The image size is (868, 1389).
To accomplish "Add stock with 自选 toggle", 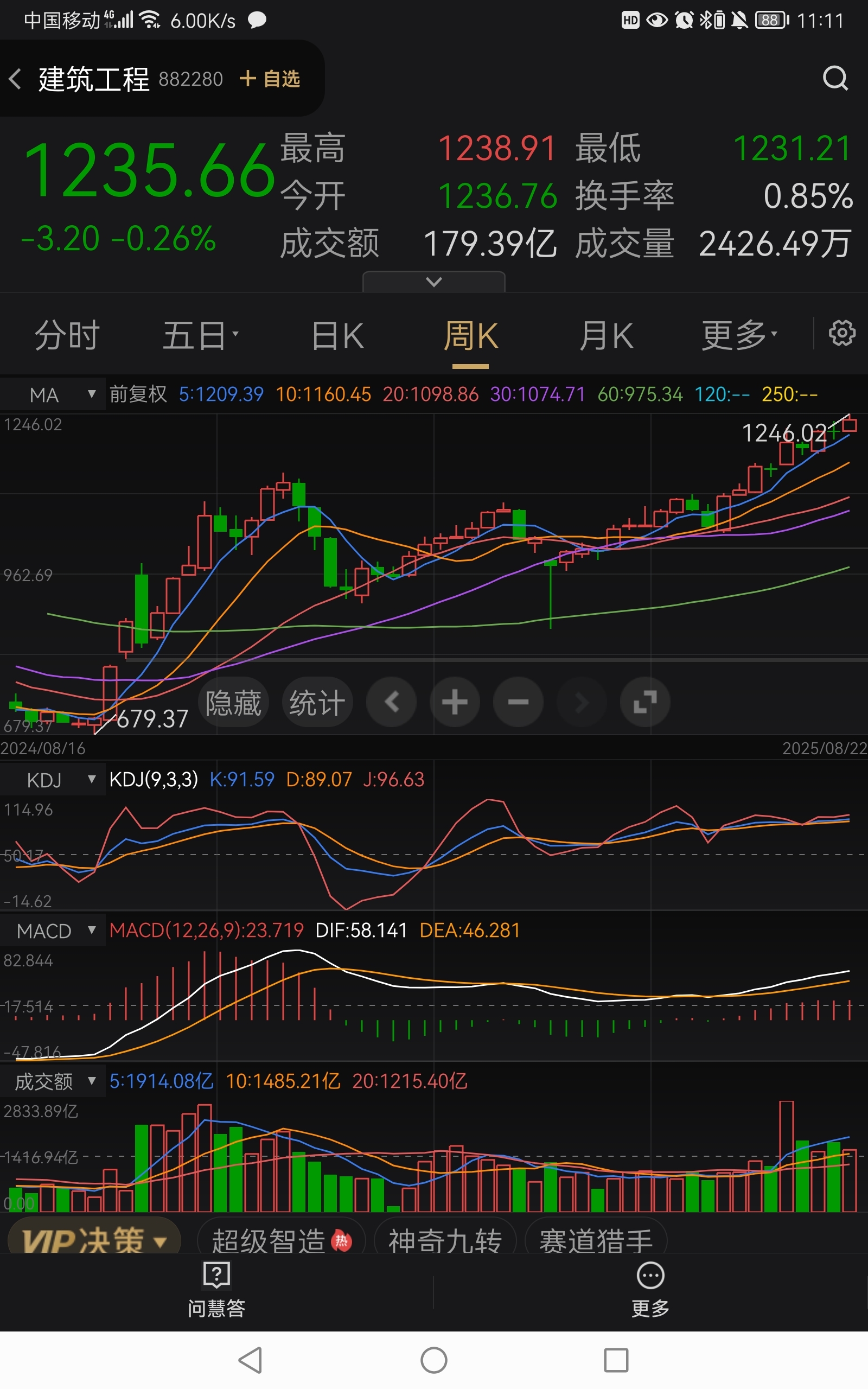I will pyautogui.click(x=270, y=79).
